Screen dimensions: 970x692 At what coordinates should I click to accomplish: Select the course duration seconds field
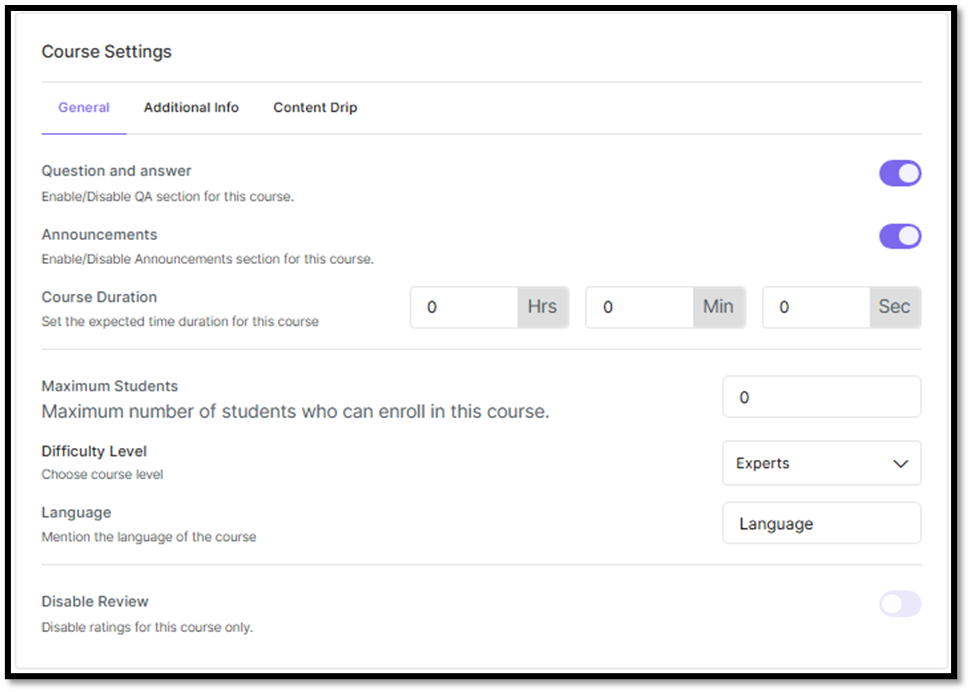tap(816, 307)
